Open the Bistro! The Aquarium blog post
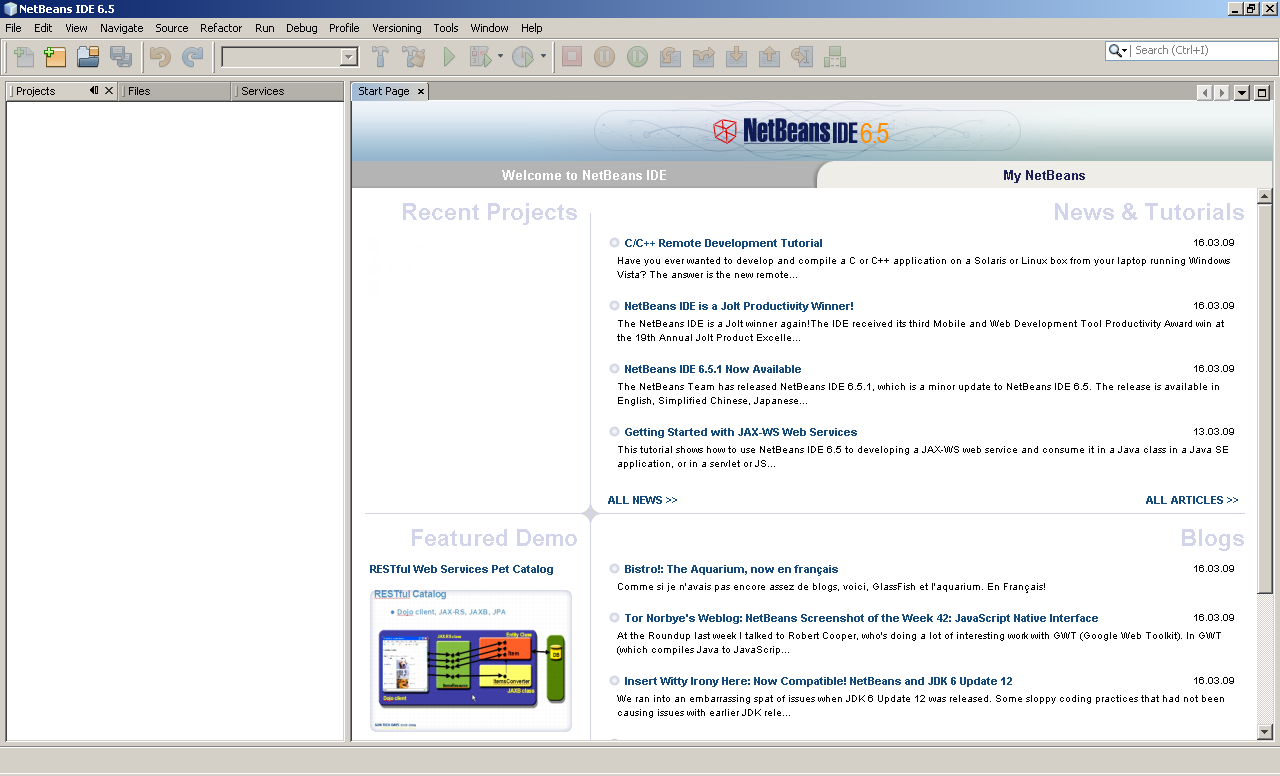Screen dimensions: 1280x776 click(731, 569)
